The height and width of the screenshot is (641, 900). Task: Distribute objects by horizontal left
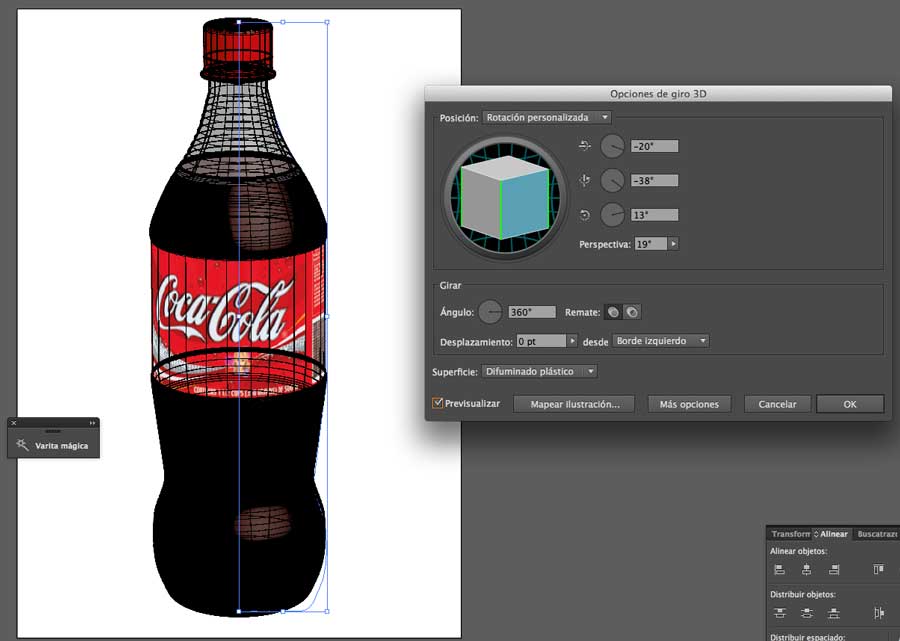[x=879, y=613]
